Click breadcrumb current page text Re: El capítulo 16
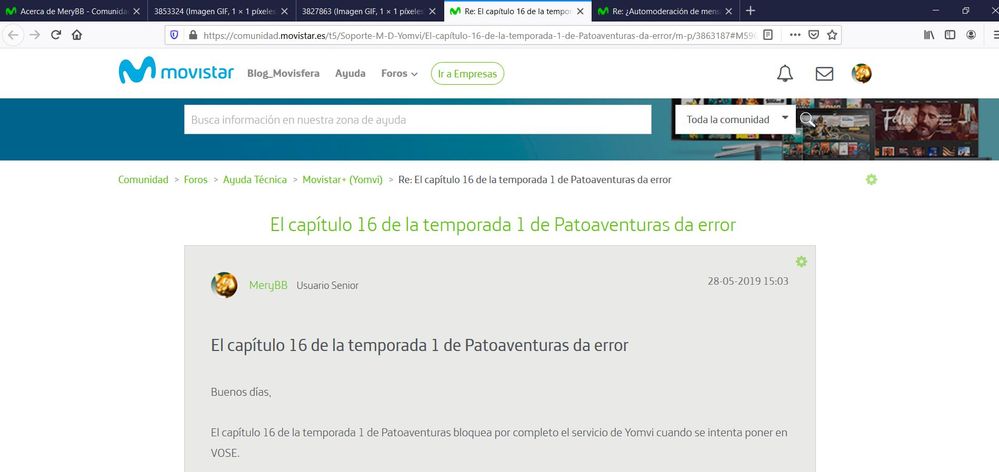Image resolution: width=999 pixels, height=472 pixels. pyautogui.click(x=535, y=180)
